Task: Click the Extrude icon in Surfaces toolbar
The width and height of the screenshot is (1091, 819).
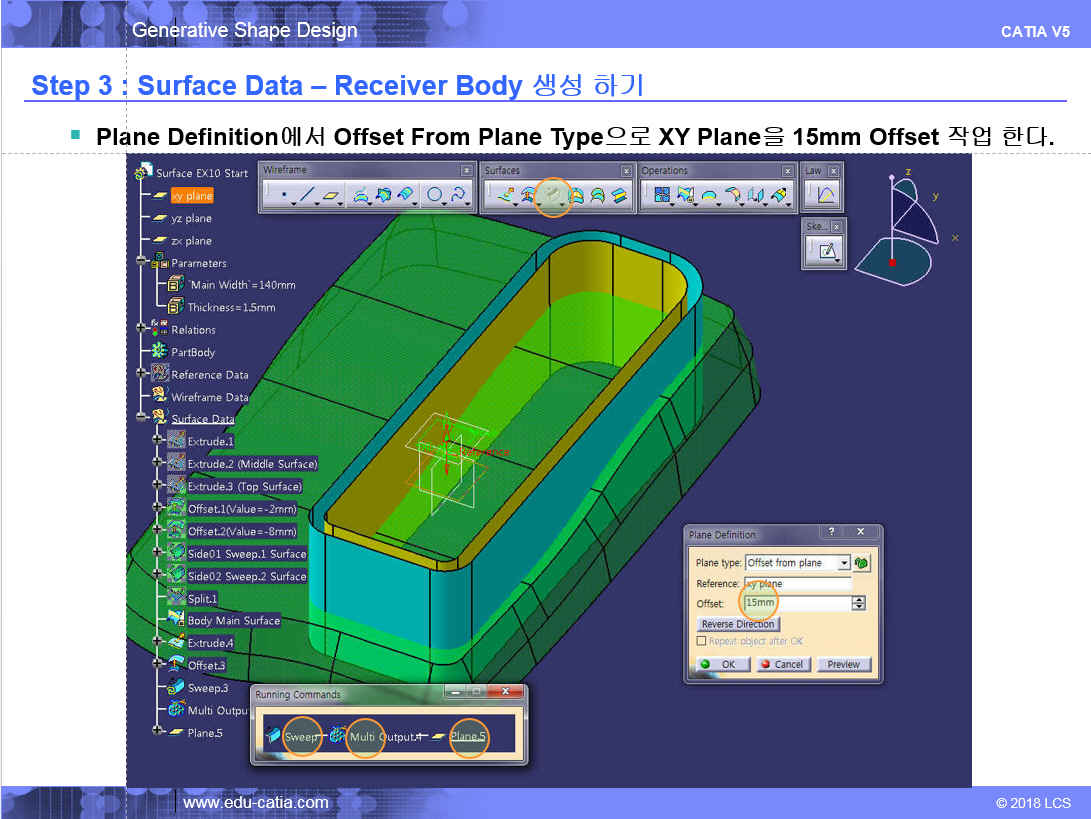Action: coord(505,195)
